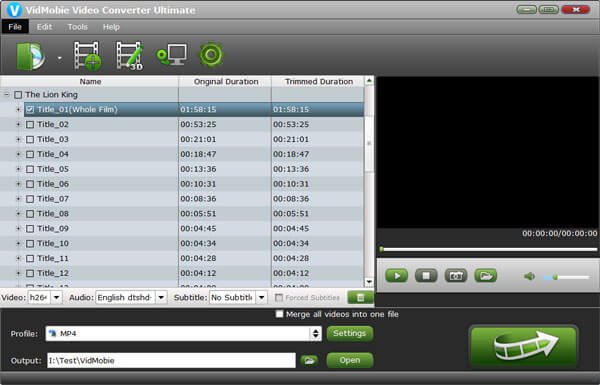
Task: Open the Tools menu
Action: pyautogui.click(x=78, y=27)
